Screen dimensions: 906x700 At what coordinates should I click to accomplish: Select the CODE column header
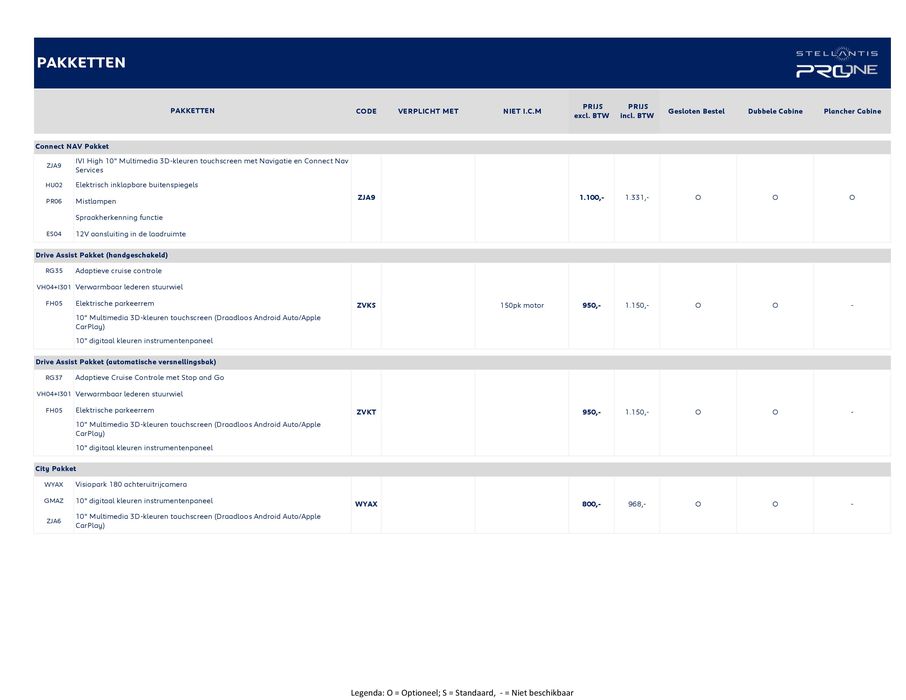(x=366, y=111)
